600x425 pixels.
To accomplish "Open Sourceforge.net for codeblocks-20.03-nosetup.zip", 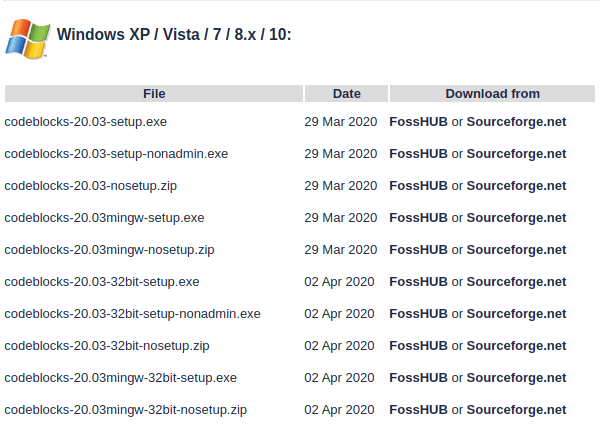I will 516,186.
